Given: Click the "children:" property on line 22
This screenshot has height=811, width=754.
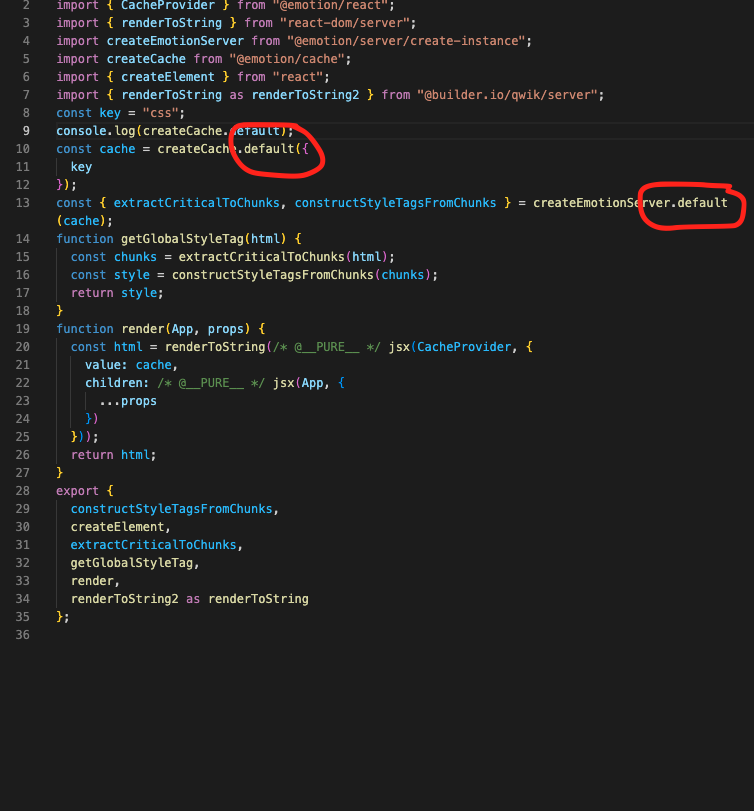Looking at the screenshot, I should [x=117, y=383].
